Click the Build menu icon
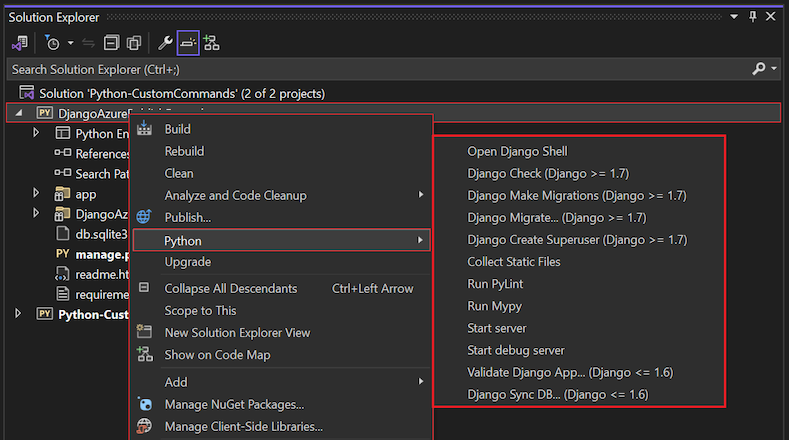 click(x=144, y=128)
